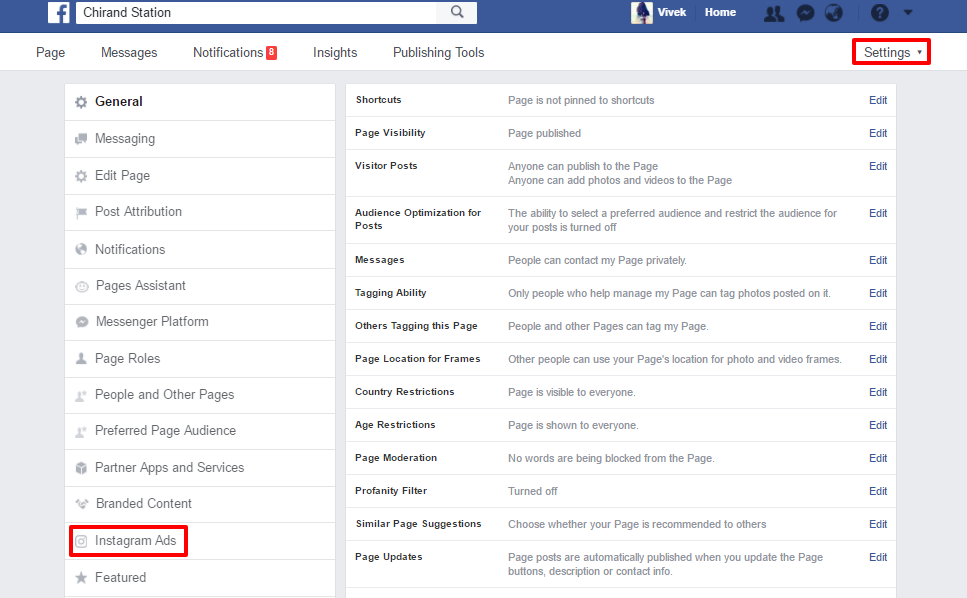Screen dimensions: 967x598
Task: Edit Page Location for Frames
Action: [878, 359]
